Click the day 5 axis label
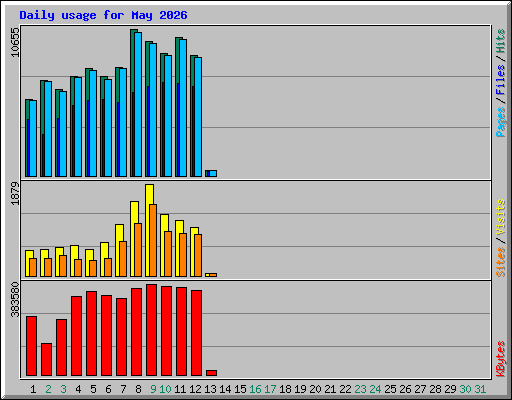Viewport: 512px width, 400px height. point(93,389)
